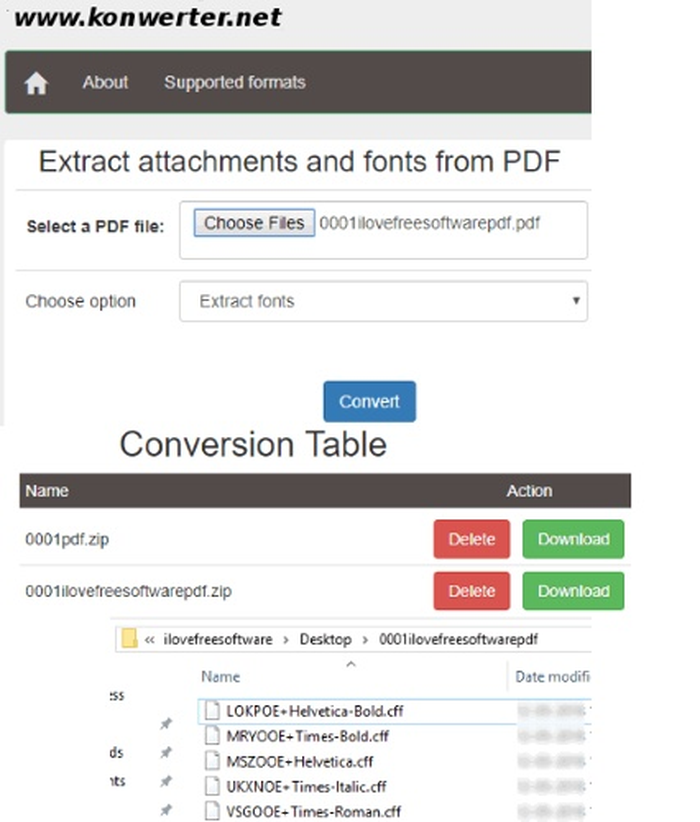
Task: Go to Desktop in the breadcrumb path
Action: (325, 639)
